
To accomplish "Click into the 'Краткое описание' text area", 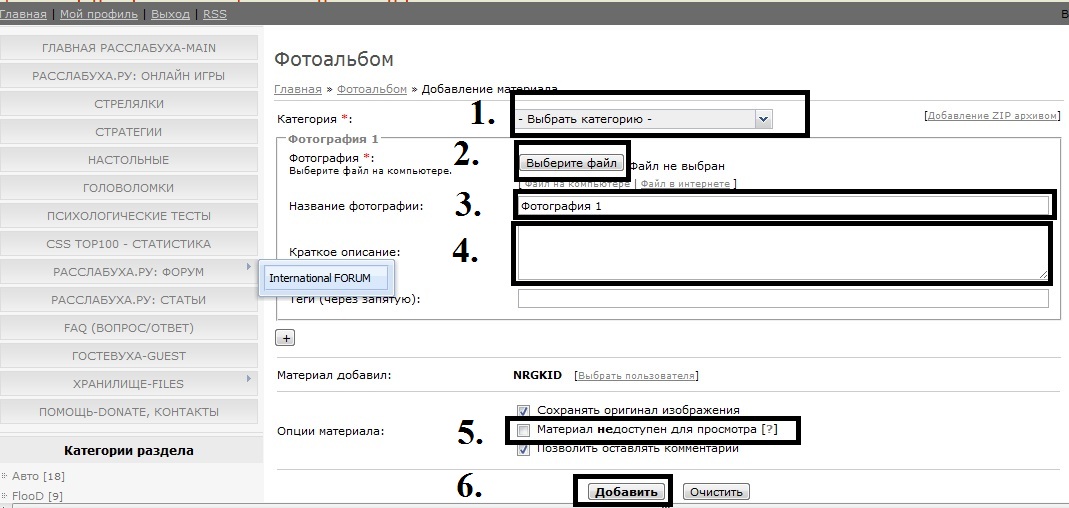I will coord(783,253).
